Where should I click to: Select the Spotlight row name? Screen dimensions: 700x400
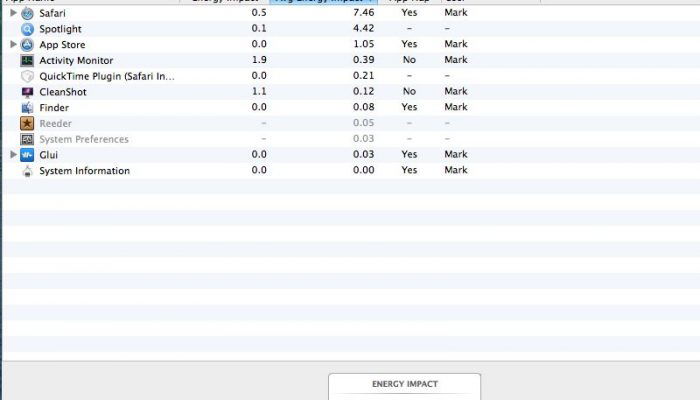coord(60,29)
